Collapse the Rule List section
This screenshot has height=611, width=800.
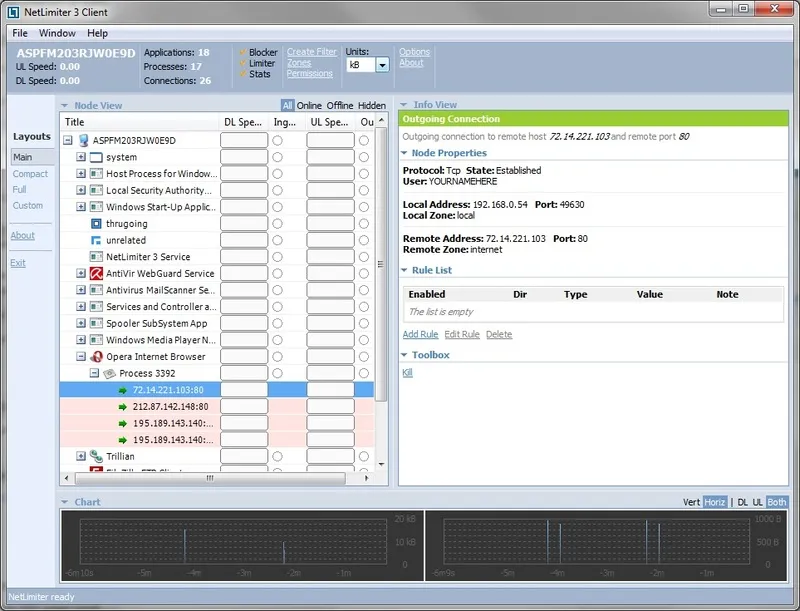point(405,270)
